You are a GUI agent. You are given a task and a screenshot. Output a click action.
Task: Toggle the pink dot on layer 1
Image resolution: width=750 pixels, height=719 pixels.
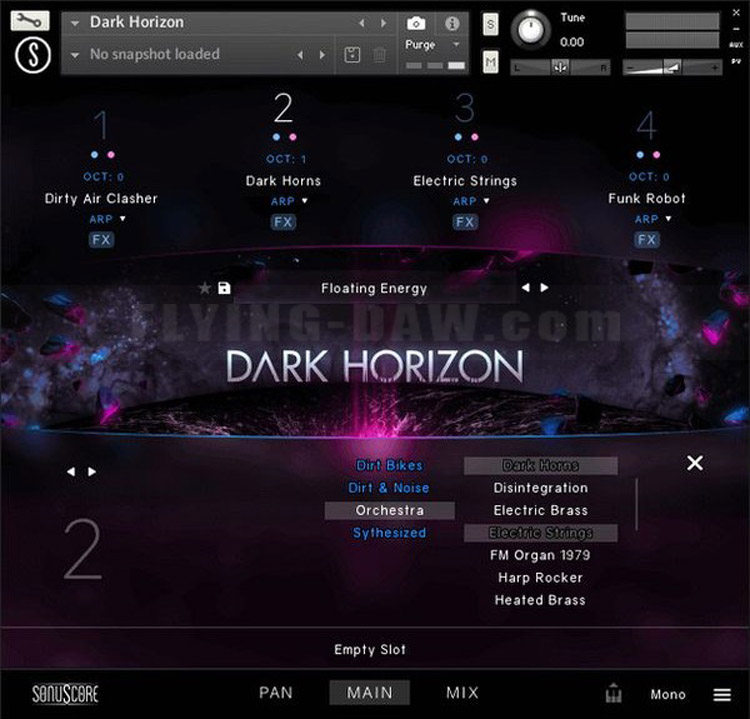(x=111, y=155)
